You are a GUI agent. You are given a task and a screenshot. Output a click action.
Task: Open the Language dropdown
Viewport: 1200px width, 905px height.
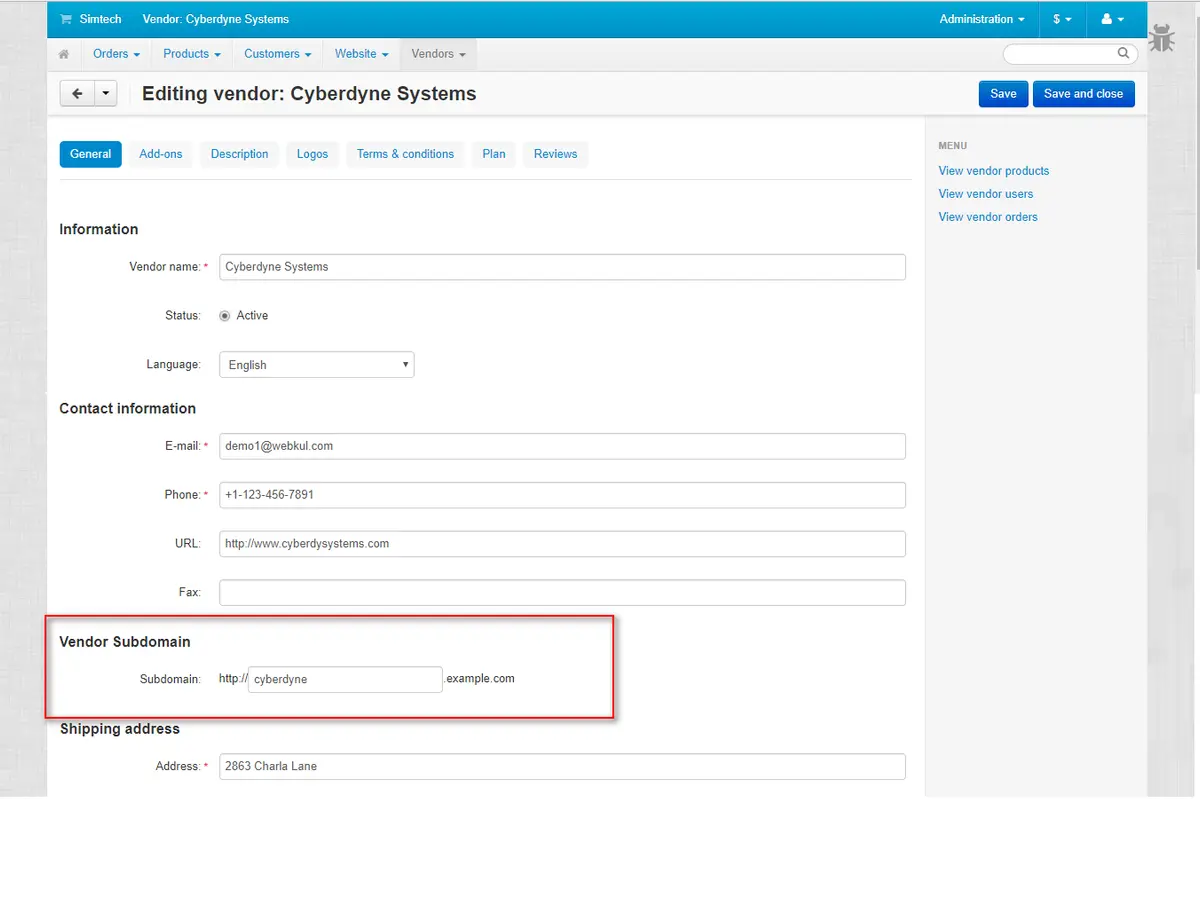pos(316,365)
